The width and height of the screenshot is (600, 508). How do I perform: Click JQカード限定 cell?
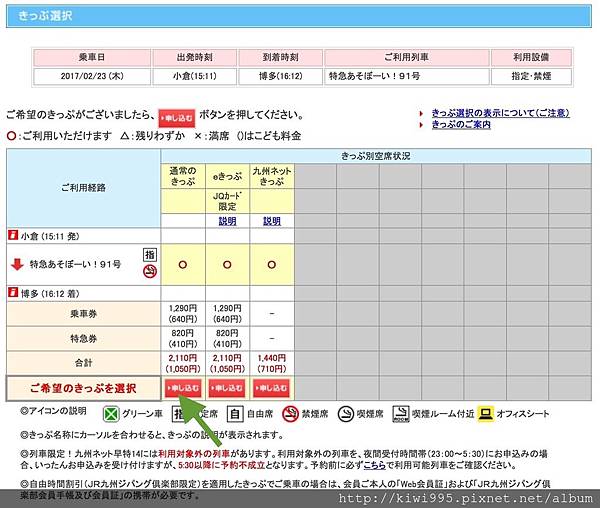227,201
